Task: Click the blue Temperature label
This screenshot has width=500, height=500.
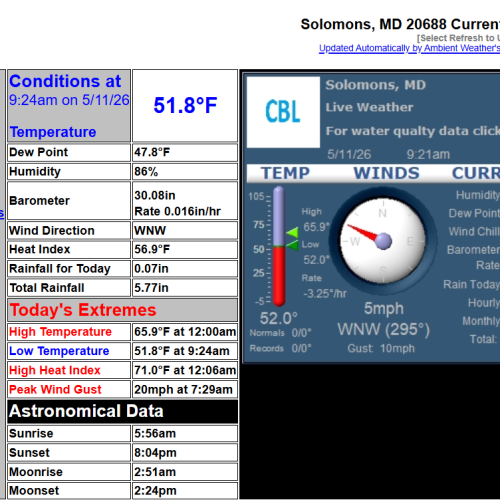Action: pos(53,132)
